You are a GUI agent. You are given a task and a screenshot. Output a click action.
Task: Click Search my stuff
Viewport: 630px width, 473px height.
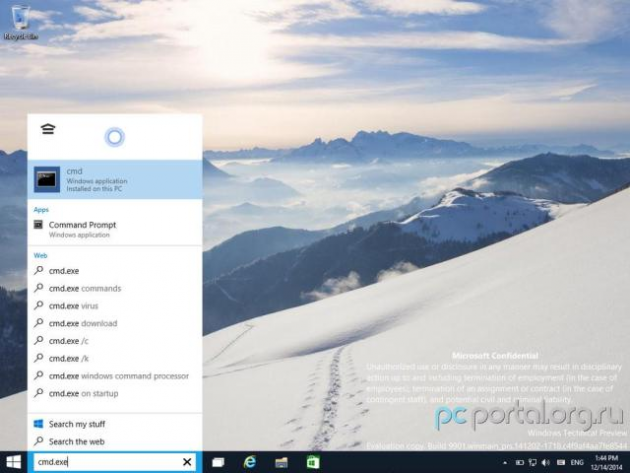(76, 424)
